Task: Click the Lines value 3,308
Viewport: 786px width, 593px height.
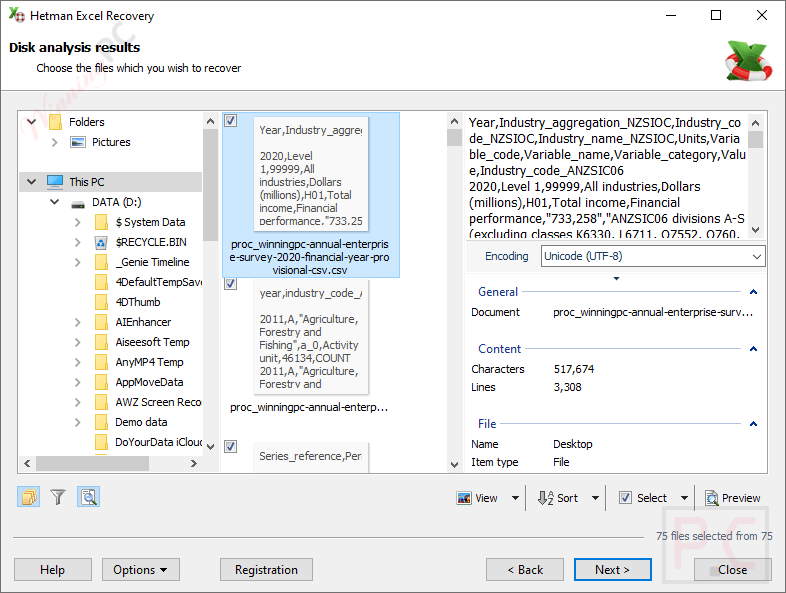Action: click(567, 387)
